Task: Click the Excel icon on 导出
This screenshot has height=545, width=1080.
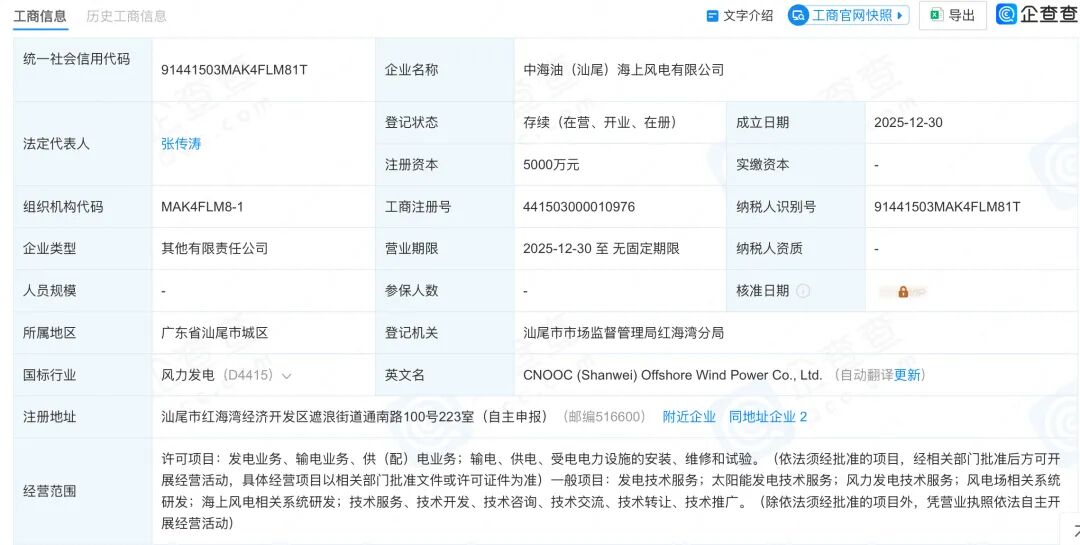Action: point(937,15)
